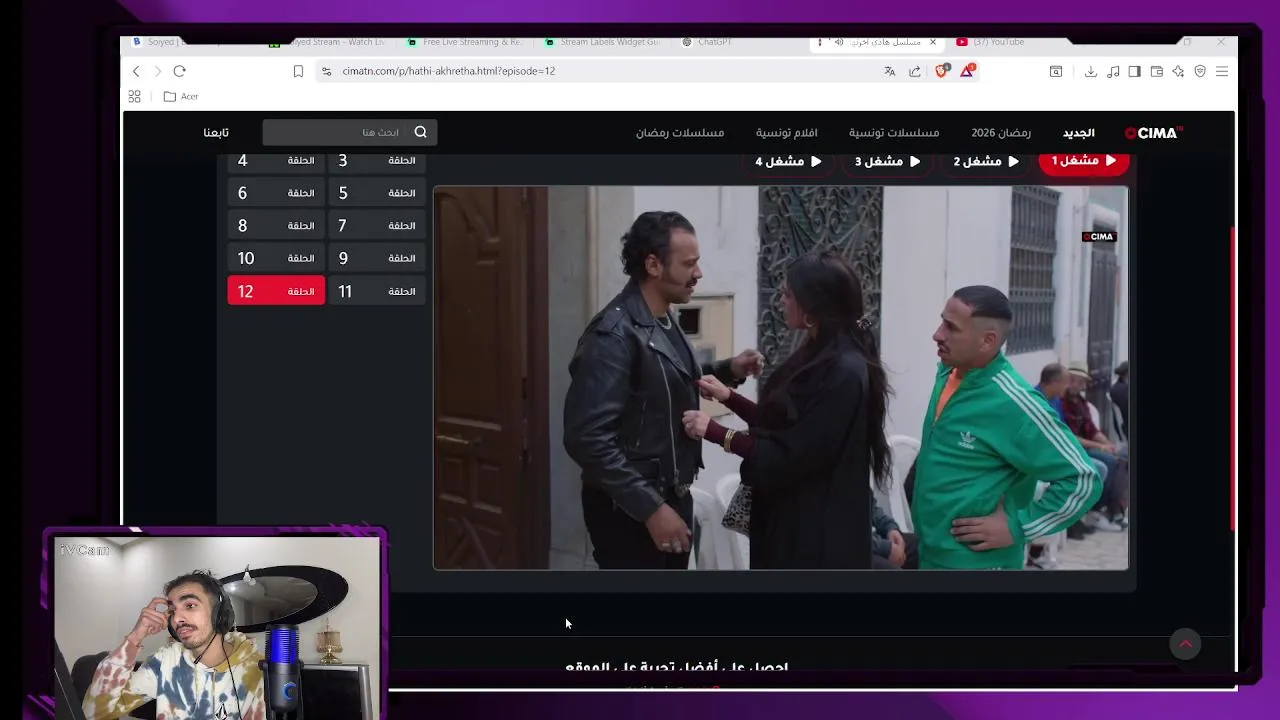Open the Acer bookmarks folder
Viewport: 1280px width, 720px height.
(x=181, y=96)
